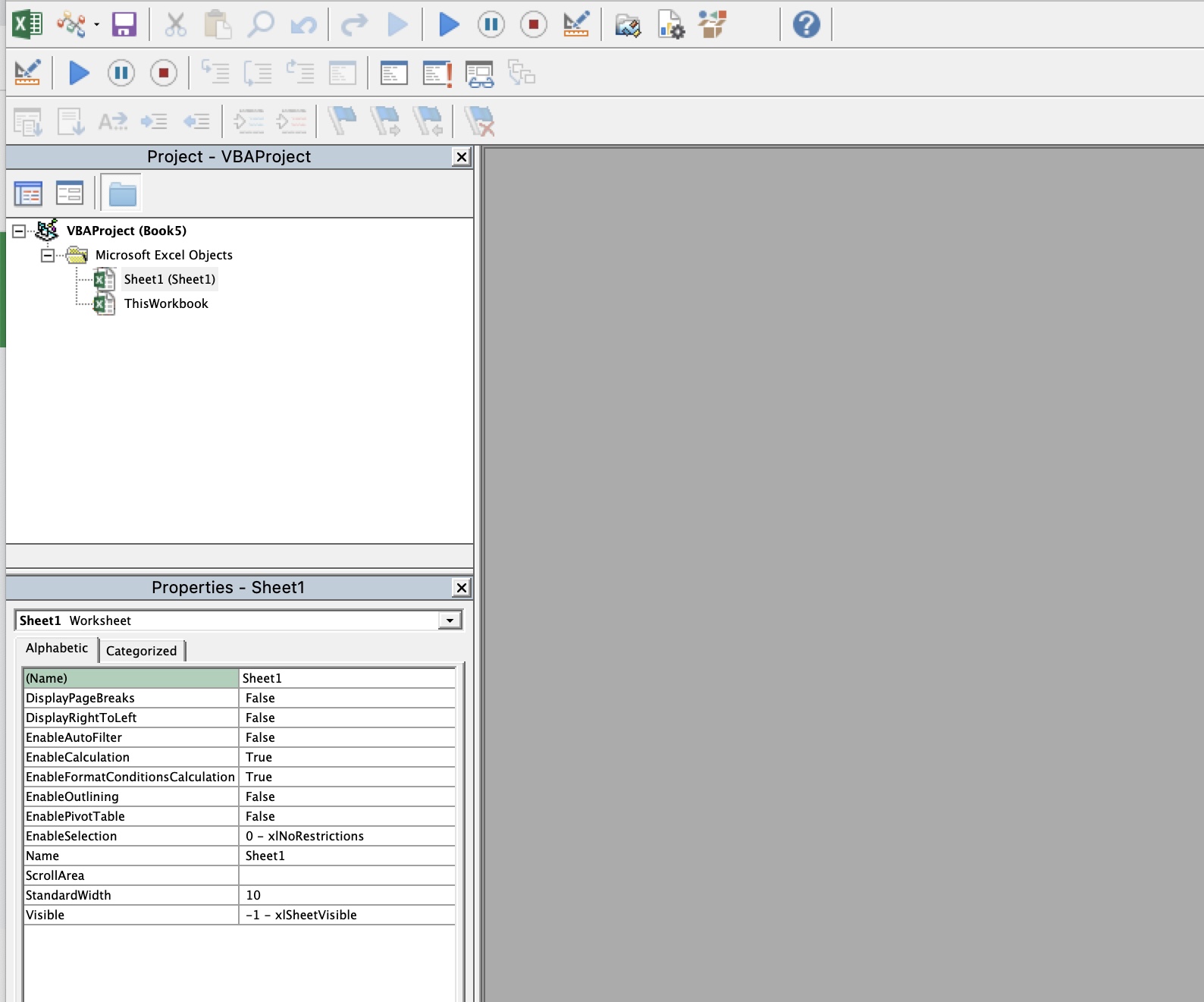Image resolution: width=1204 pixels, height=1002 pixels.
Task: Click the Indent icon
Action: click(x=155, y=121)
